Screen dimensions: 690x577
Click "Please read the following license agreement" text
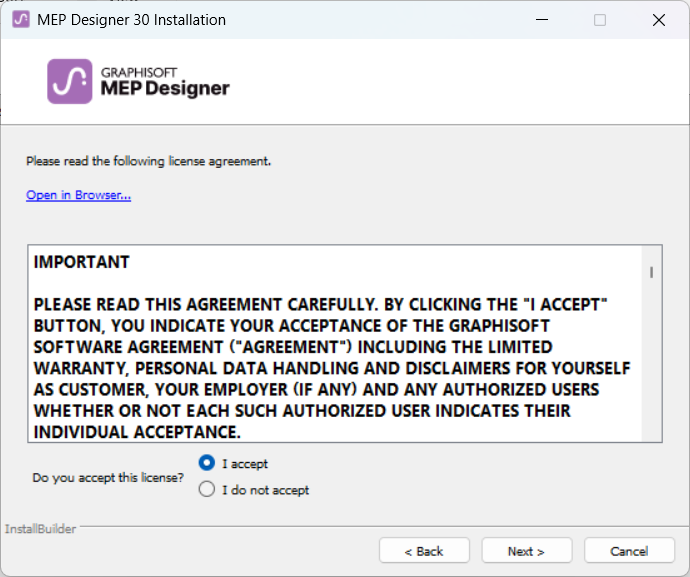(x=148, y=161)
